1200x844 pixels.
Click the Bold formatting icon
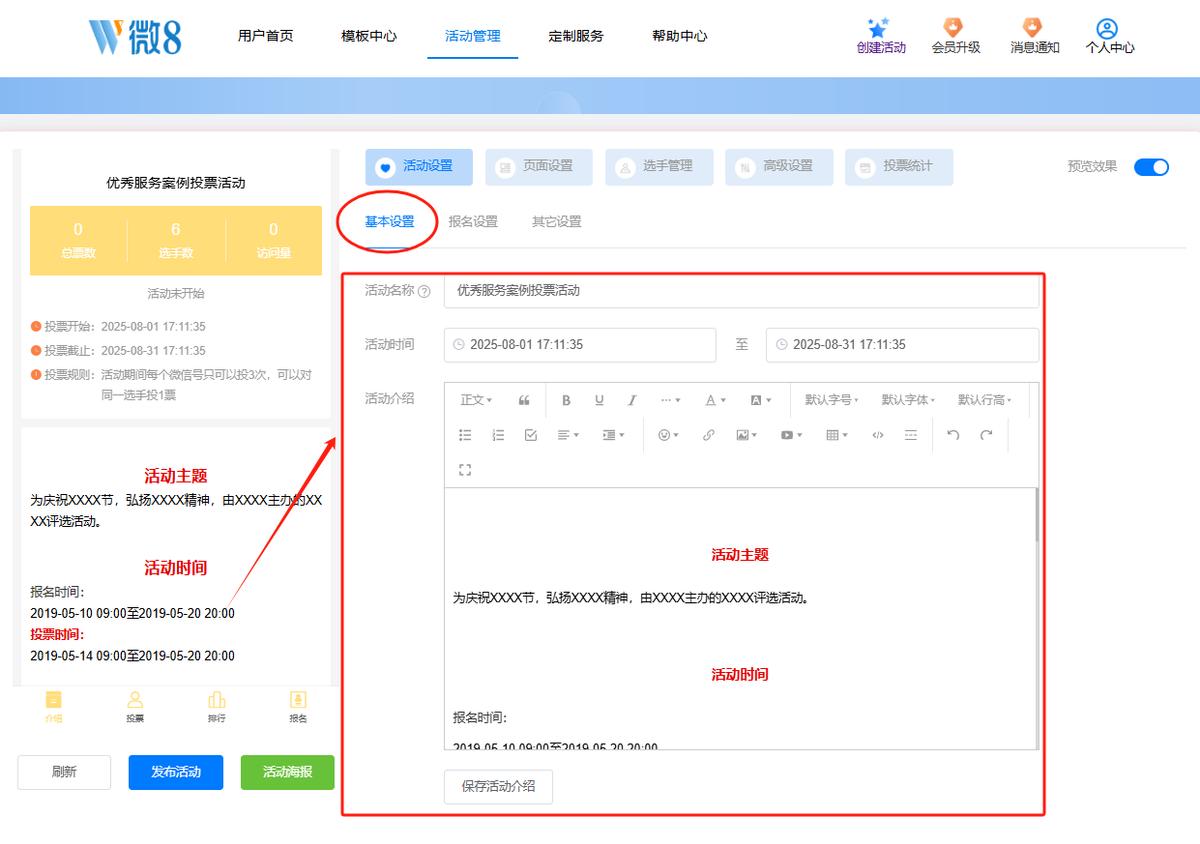(566, 400)
